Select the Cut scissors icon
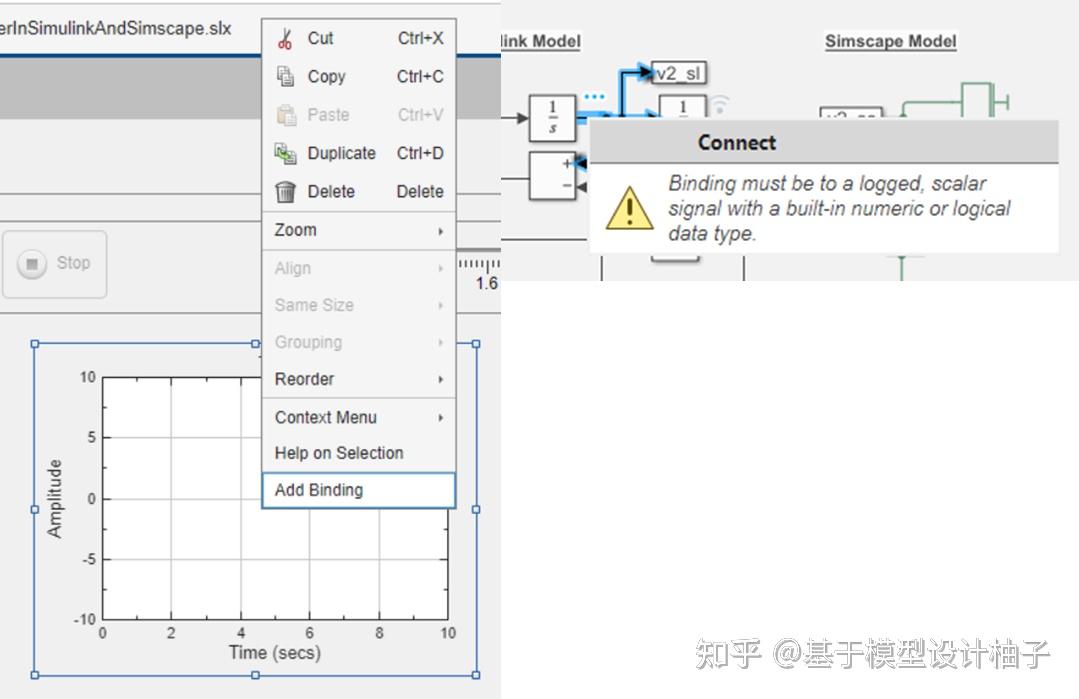The width and height of the screenshot is (1079, 699). click(x=284, y=38)
